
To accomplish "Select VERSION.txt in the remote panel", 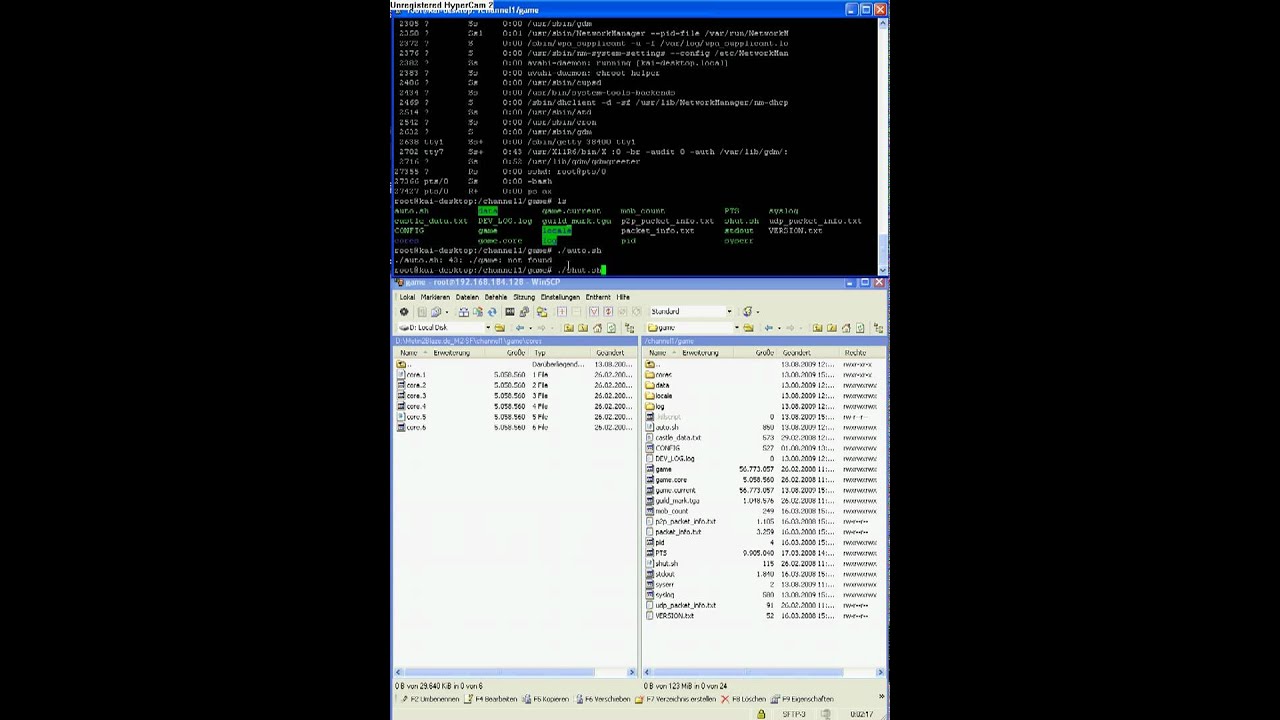I will click(671, 616).
